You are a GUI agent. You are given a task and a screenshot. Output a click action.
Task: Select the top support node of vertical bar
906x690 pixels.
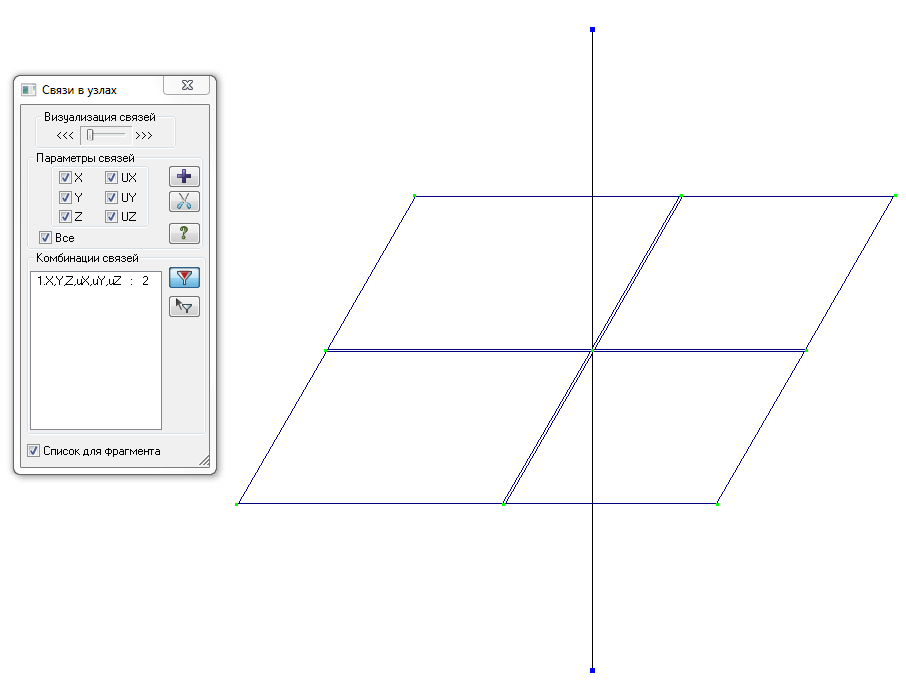point(592,29)
